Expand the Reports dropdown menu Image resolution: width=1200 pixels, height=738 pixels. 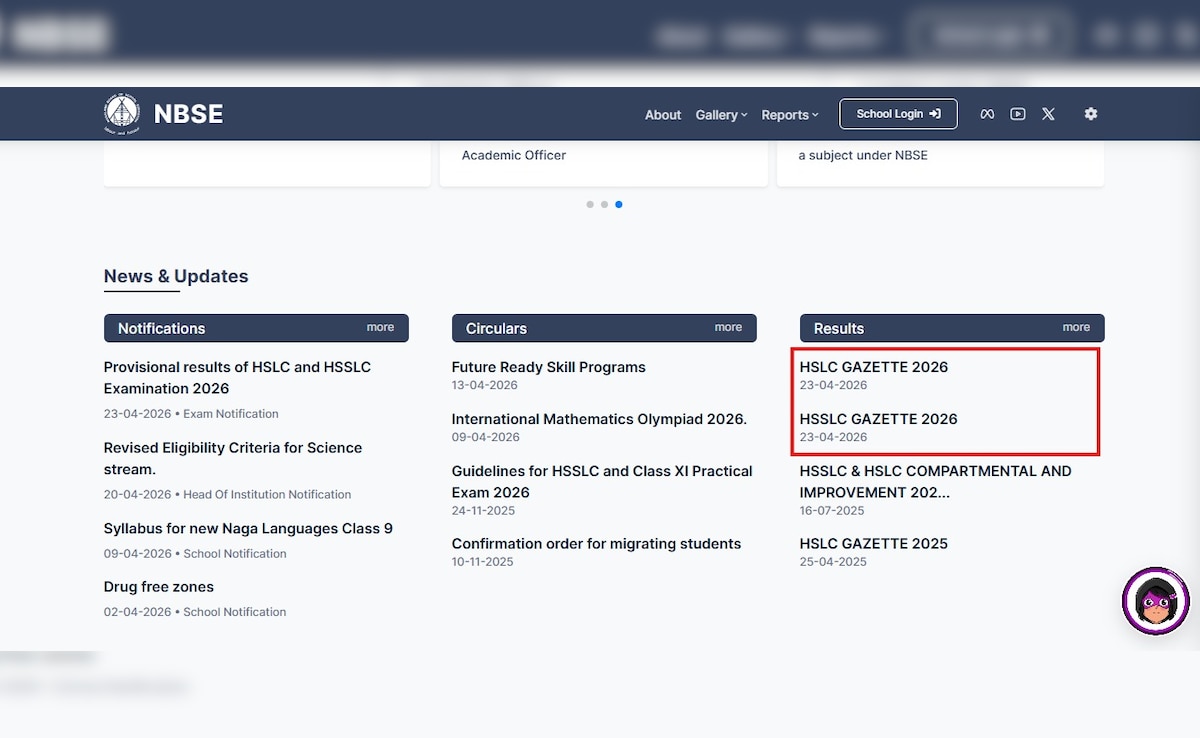pos(789,115)
